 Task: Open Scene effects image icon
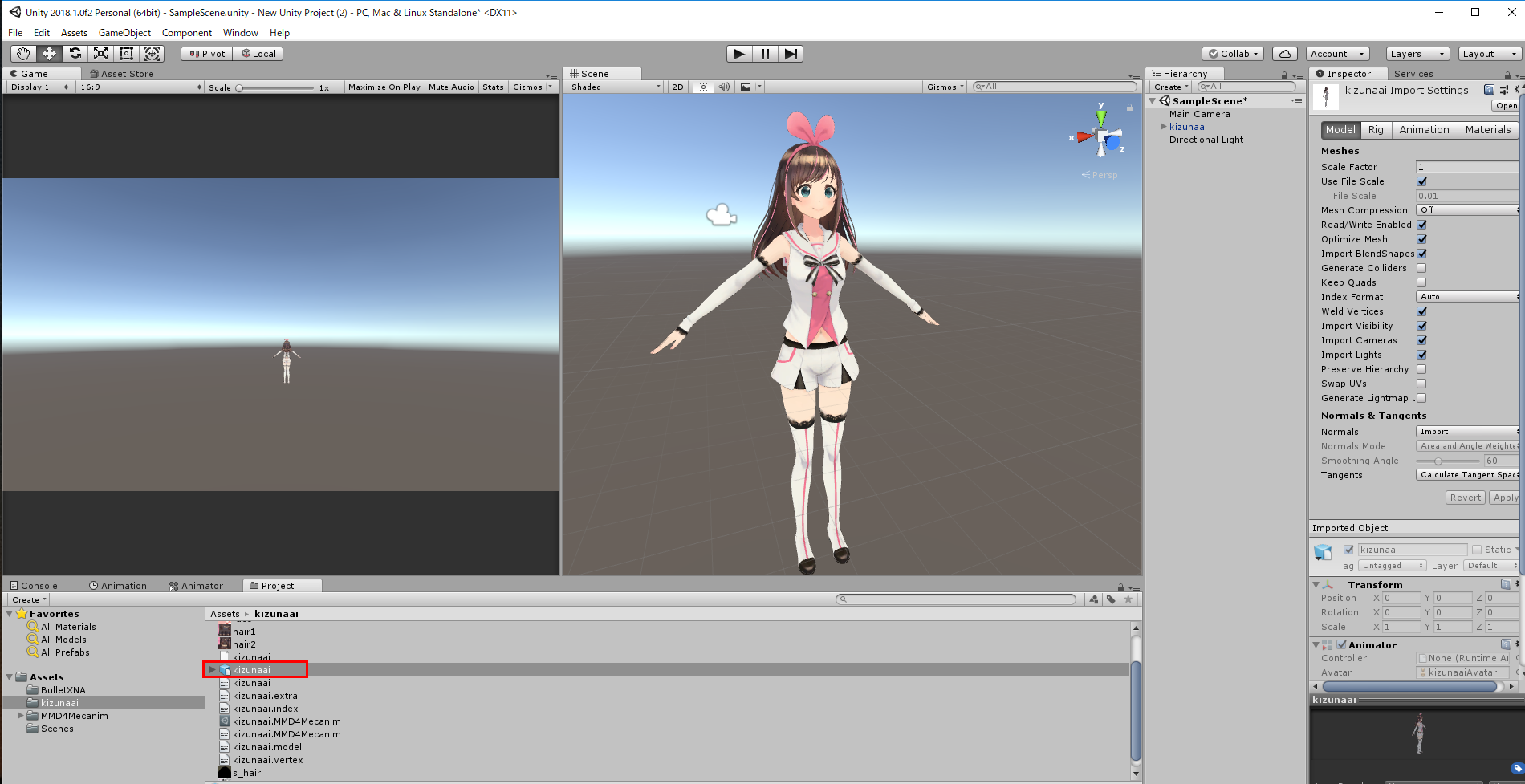(x=746, y=87)
